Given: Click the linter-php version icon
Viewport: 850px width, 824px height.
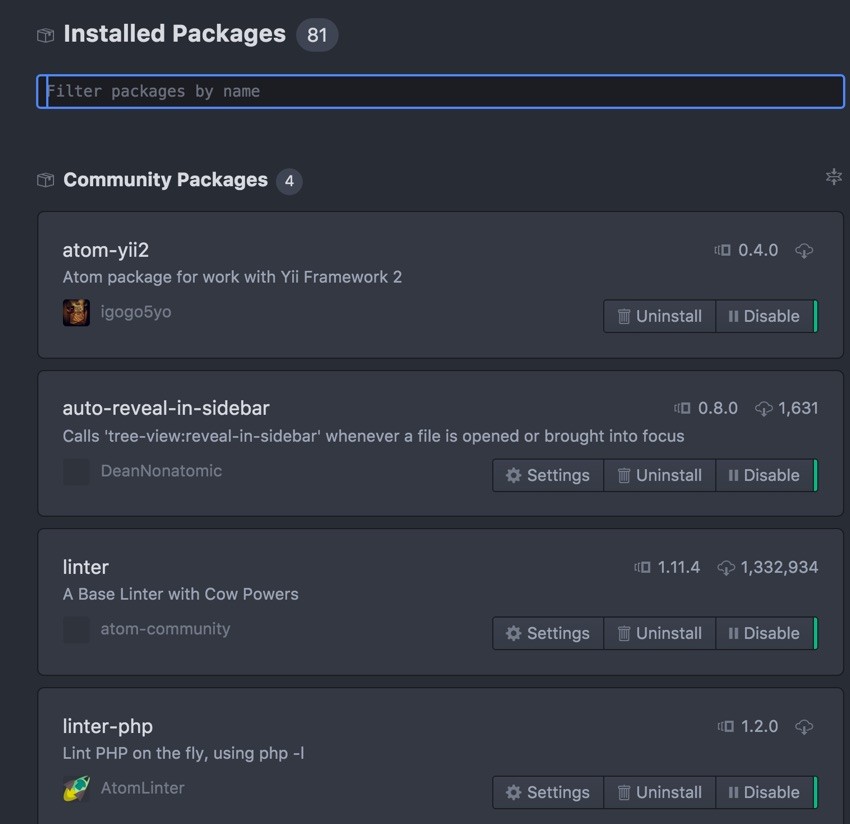Looking at the screenshot, I should 725,726.
